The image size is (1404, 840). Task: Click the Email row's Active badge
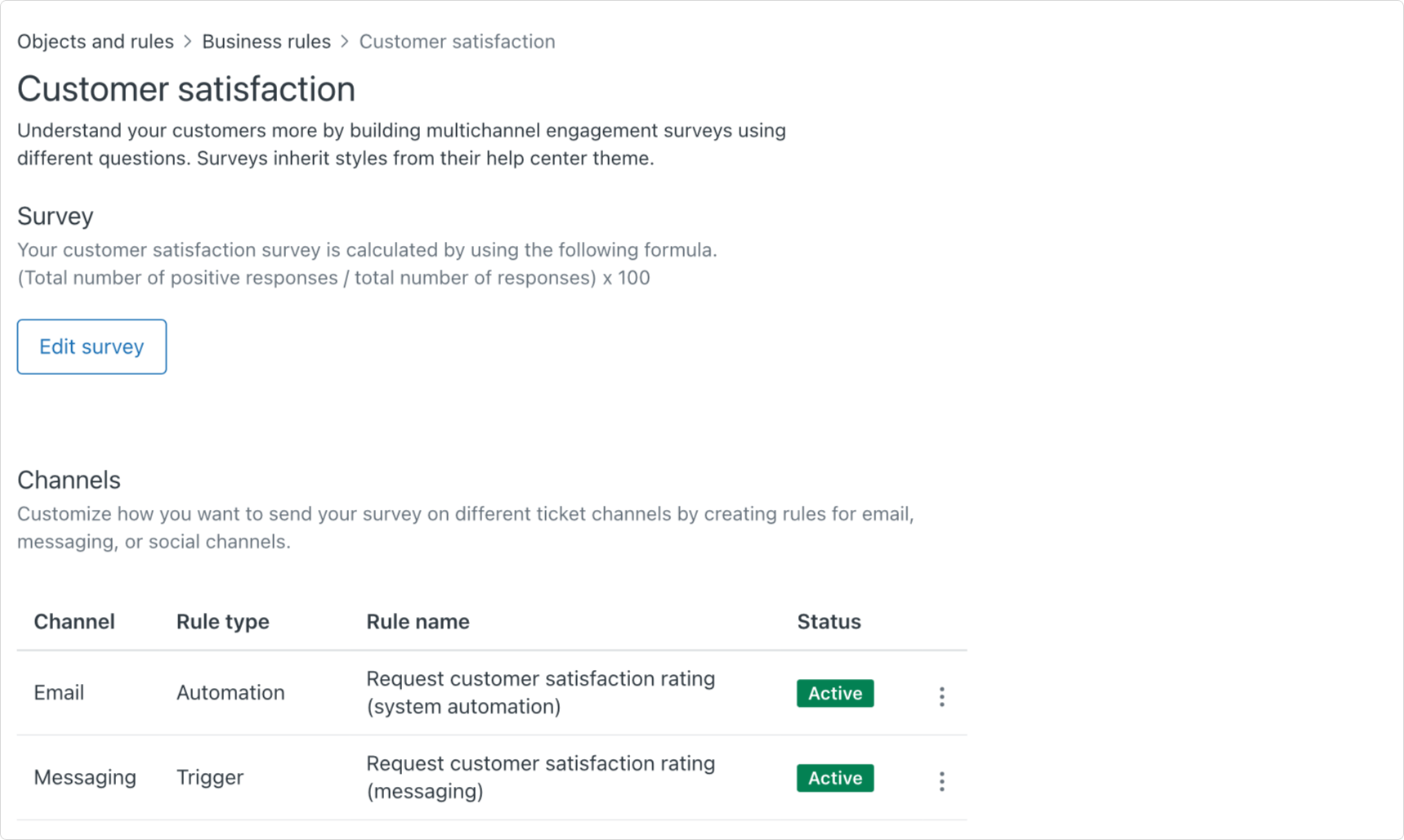[x=834, y=693]
